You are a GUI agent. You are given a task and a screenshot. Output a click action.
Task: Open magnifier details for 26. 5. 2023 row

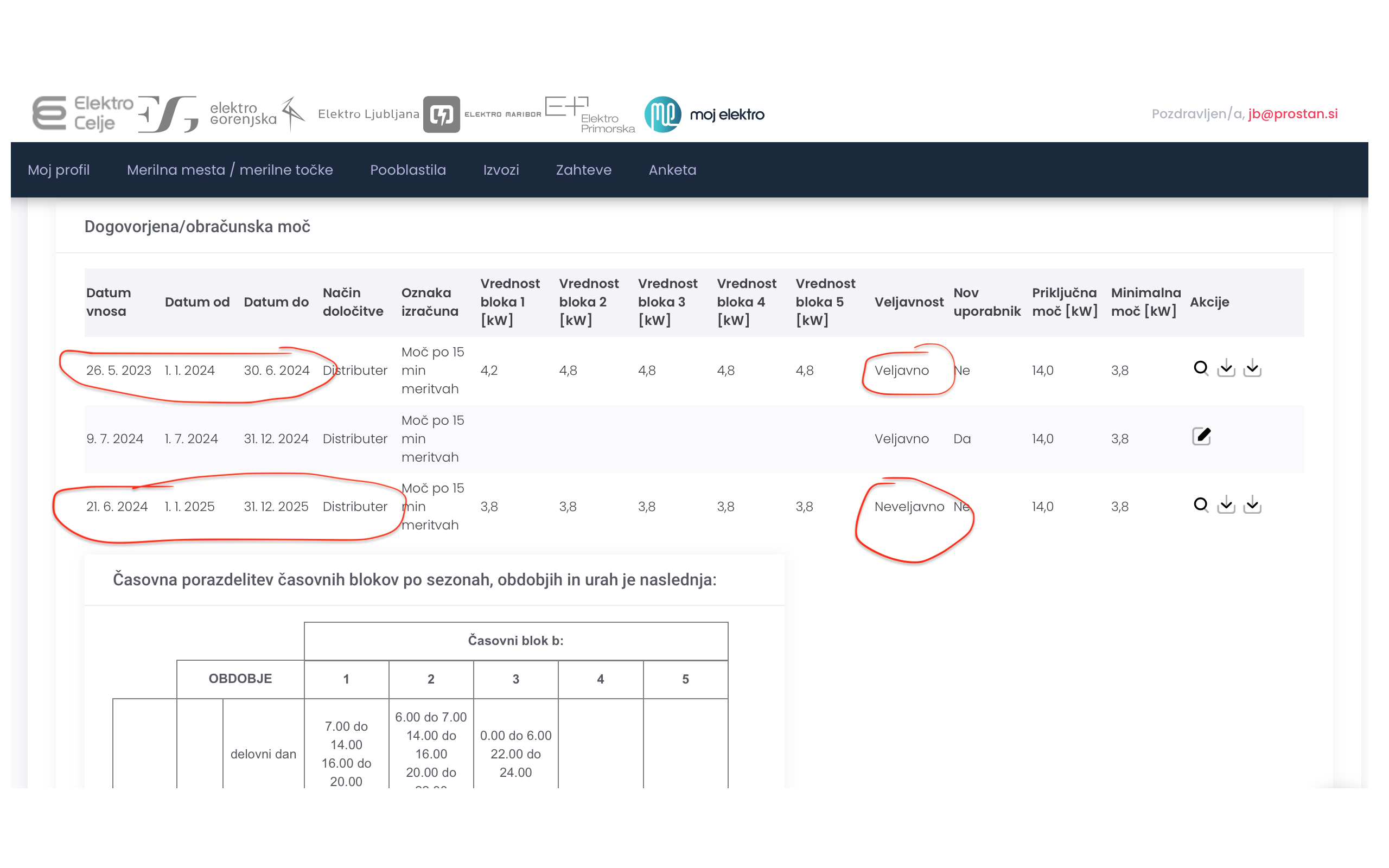[x=1200, y=368]
